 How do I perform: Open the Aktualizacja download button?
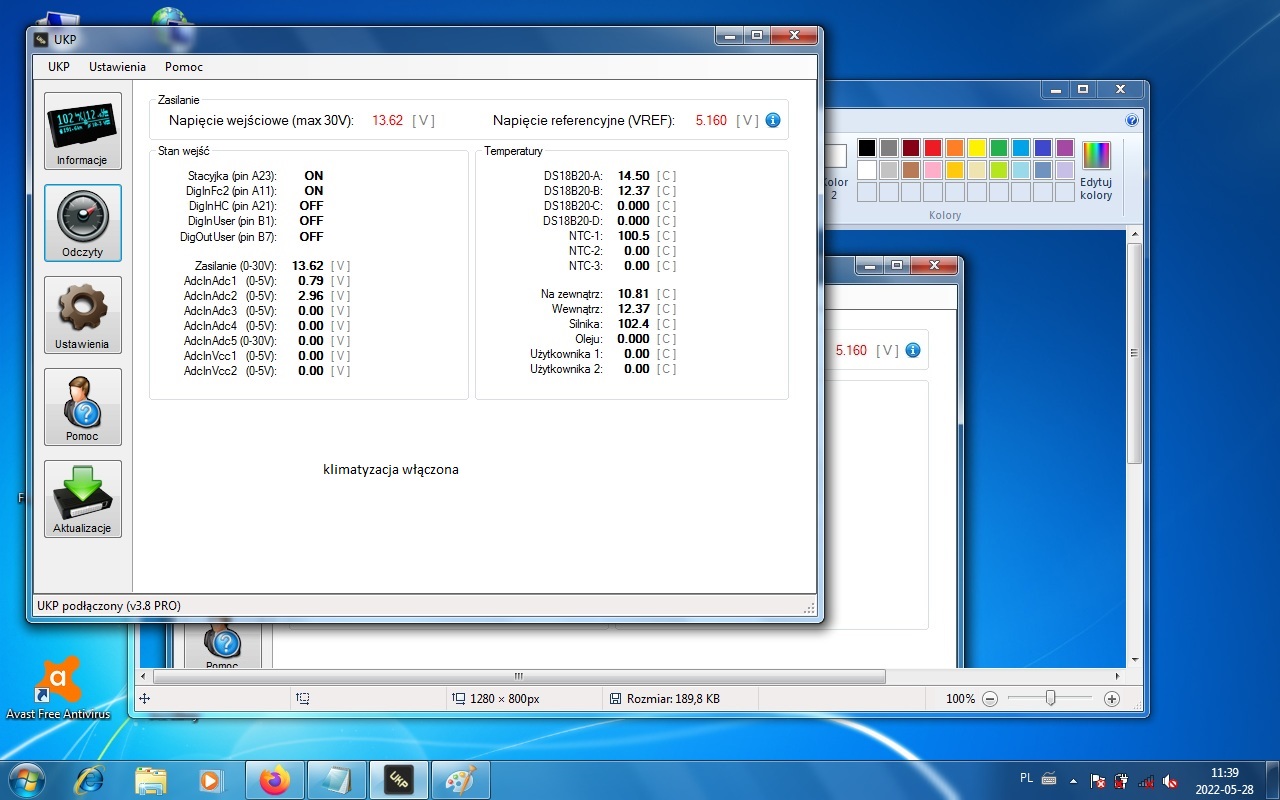82,499
